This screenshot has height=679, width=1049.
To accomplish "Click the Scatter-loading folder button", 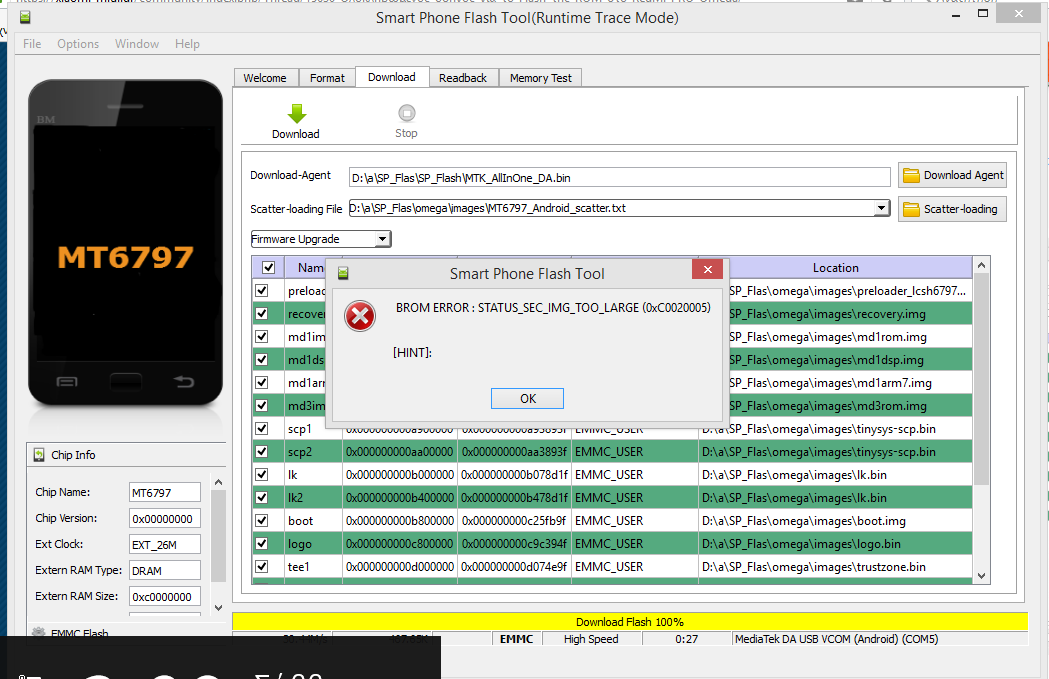I will pos(952,209).
